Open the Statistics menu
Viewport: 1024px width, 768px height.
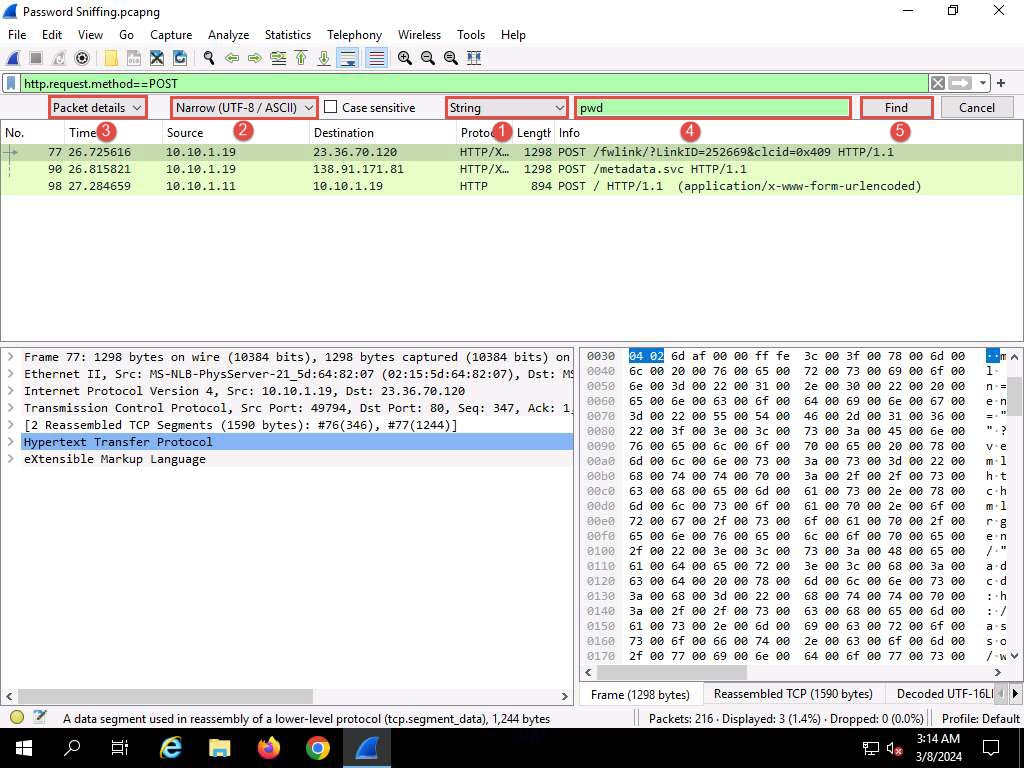287,34
